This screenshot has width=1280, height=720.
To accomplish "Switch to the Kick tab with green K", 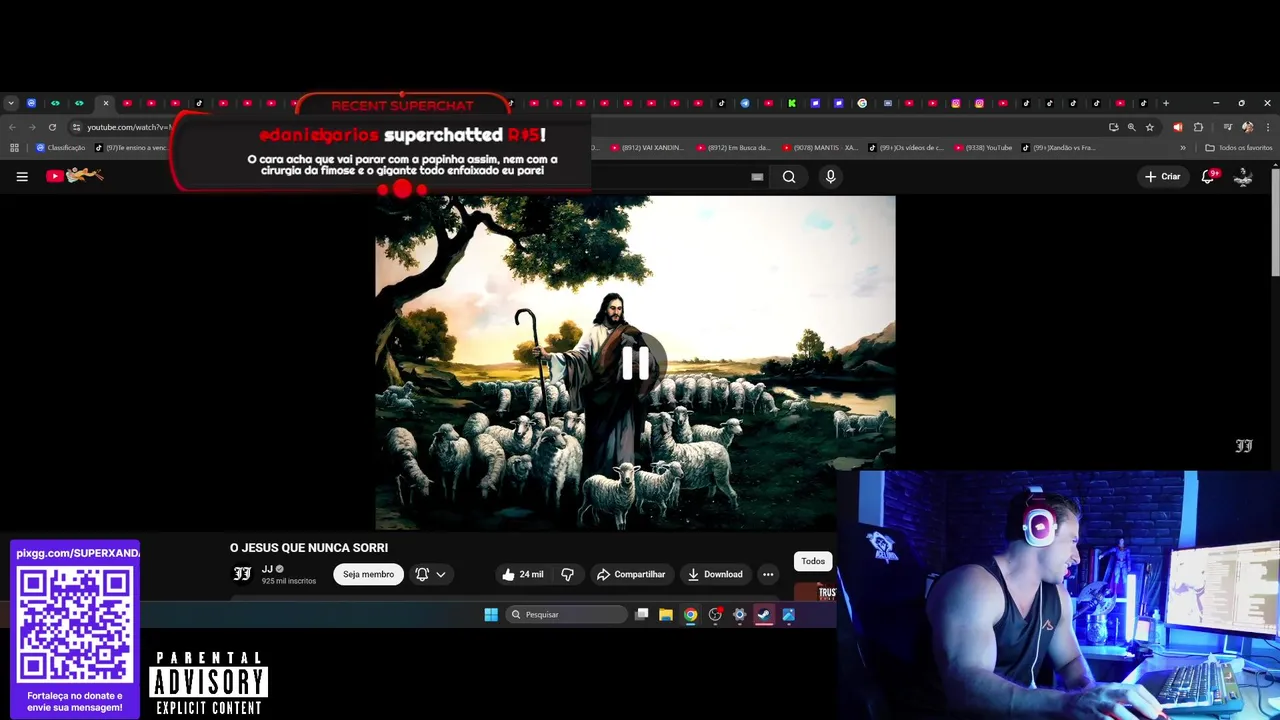I will click(792, 103).
